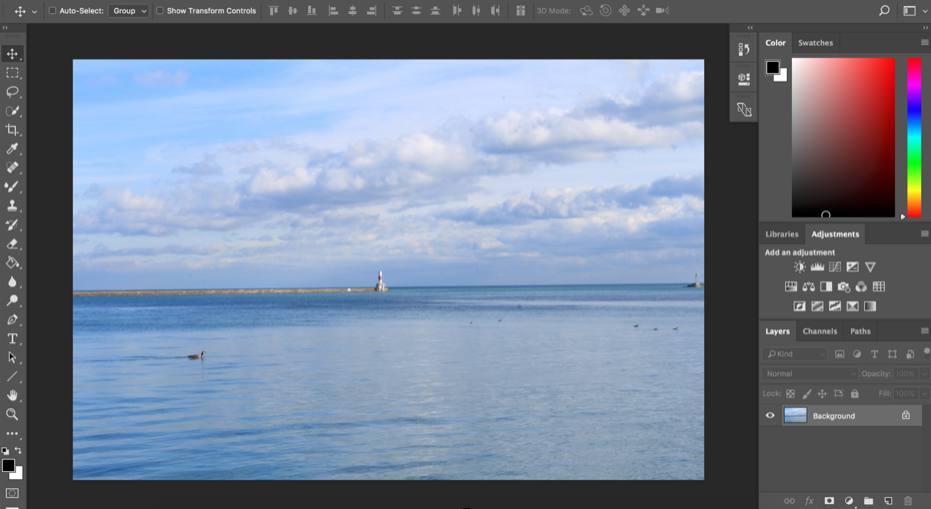
Task: Create a new group folder in Layers panel
Action: [868, 501]
